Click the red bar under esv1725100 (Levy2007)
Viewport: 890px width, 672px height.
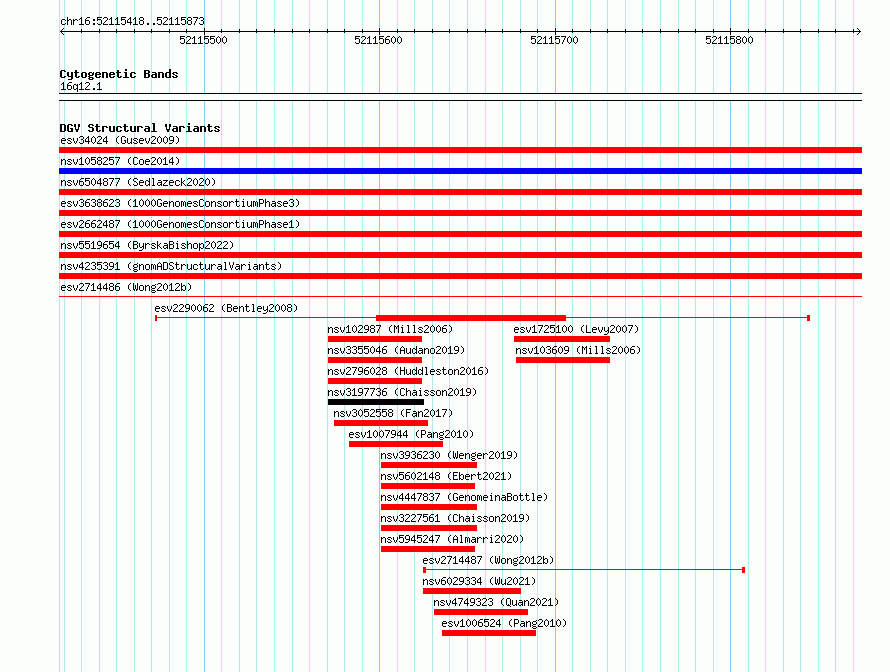click(x=562, y=339)
